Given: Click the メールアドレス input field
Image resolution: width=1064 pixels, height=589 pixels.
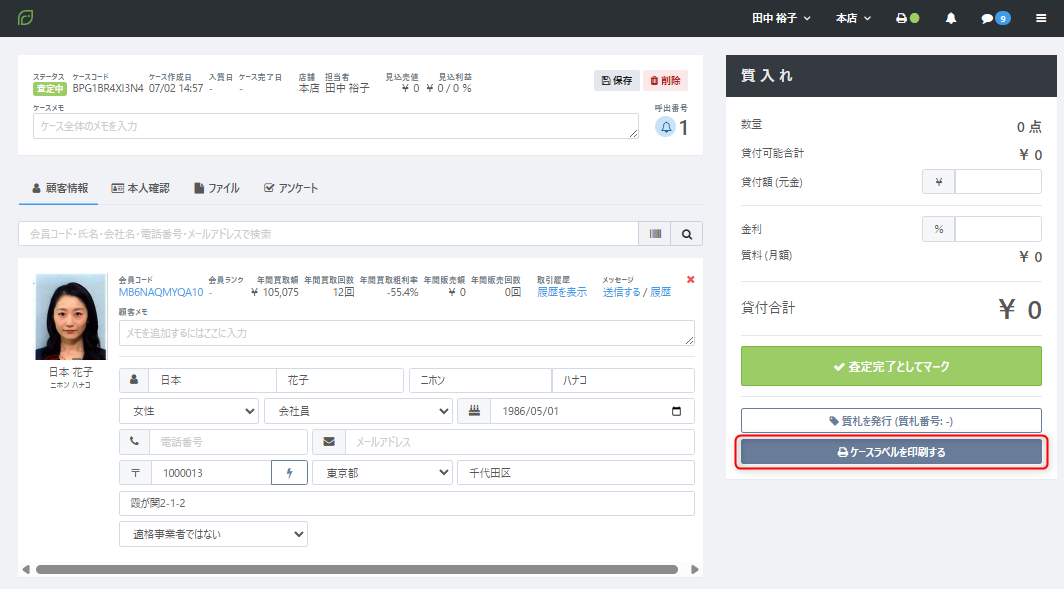Looking at the screenshot, I should (x=520, y=442).
